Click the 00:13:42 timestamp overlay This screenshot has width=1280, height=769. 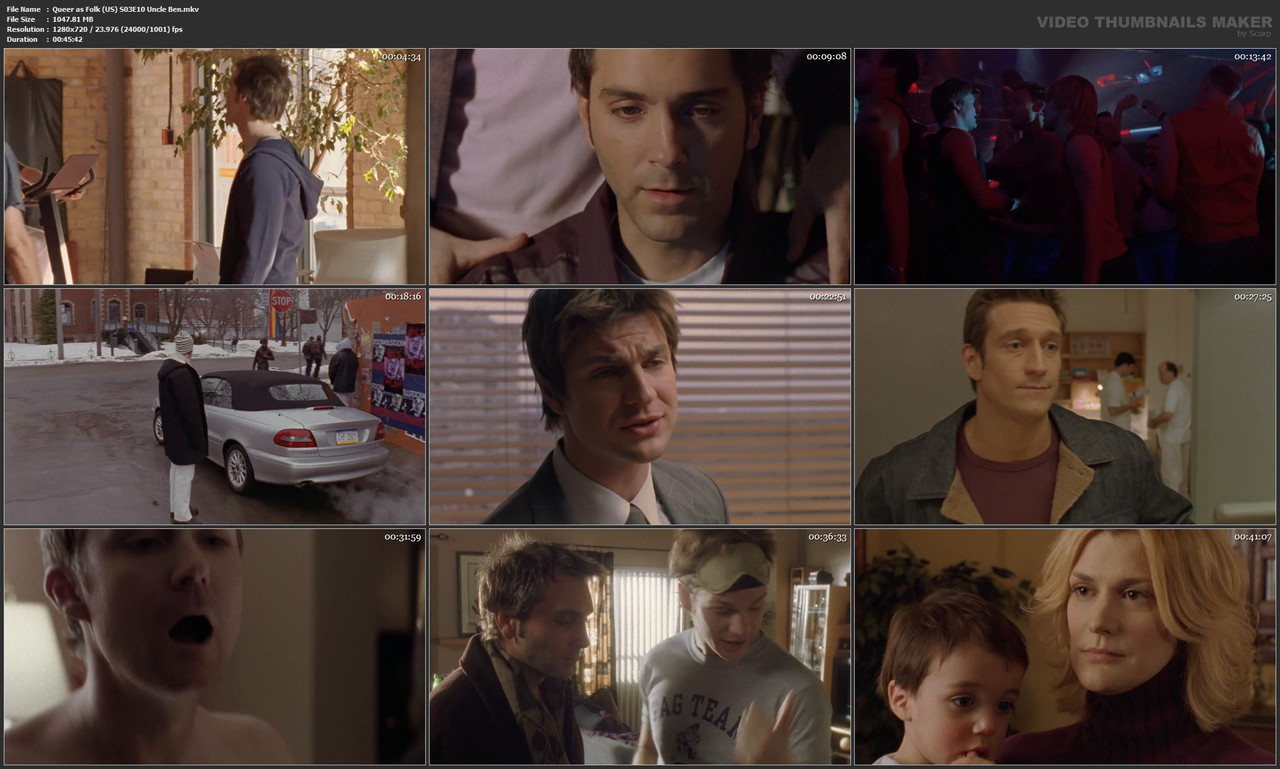(x=1251, y=57)
